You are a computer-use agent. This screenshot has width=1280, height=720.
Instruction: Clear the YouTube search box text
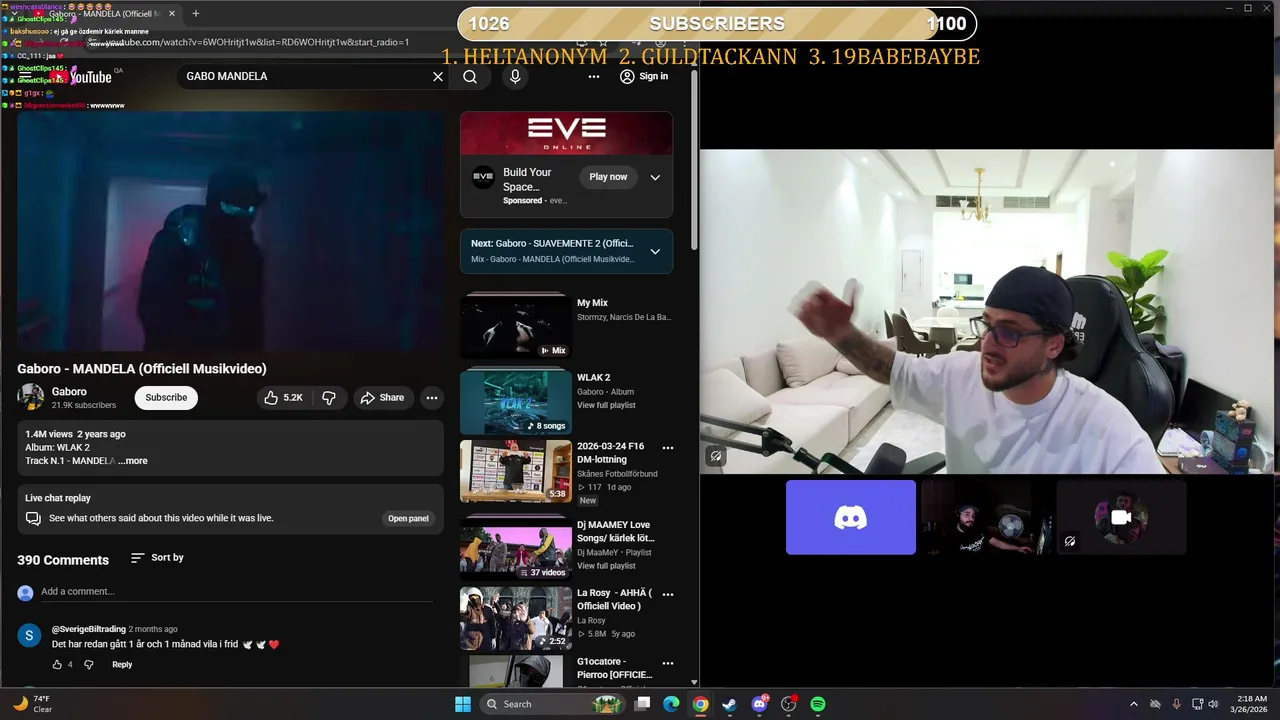pyautogui.click(x=437, y=76)
